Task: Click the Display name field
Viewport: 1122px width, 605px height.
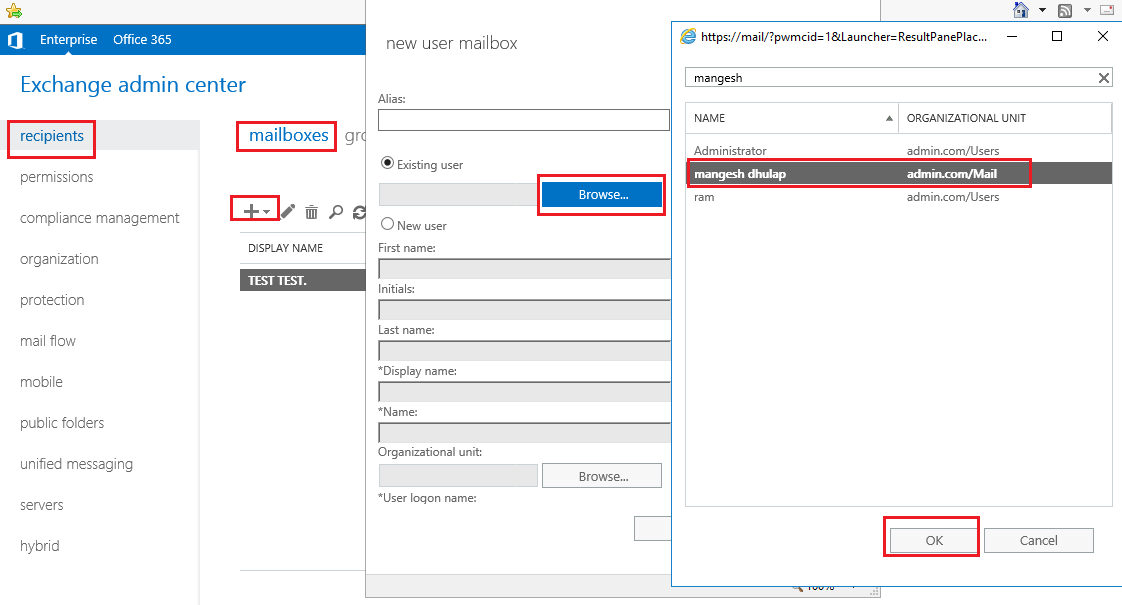Action: 525,392
